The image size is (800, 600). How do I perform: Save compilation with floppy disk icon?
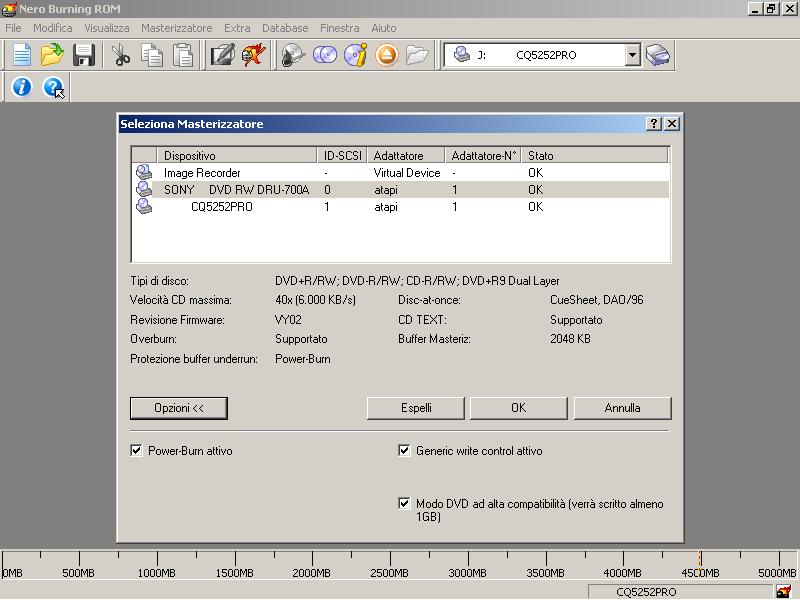[83, 55]
